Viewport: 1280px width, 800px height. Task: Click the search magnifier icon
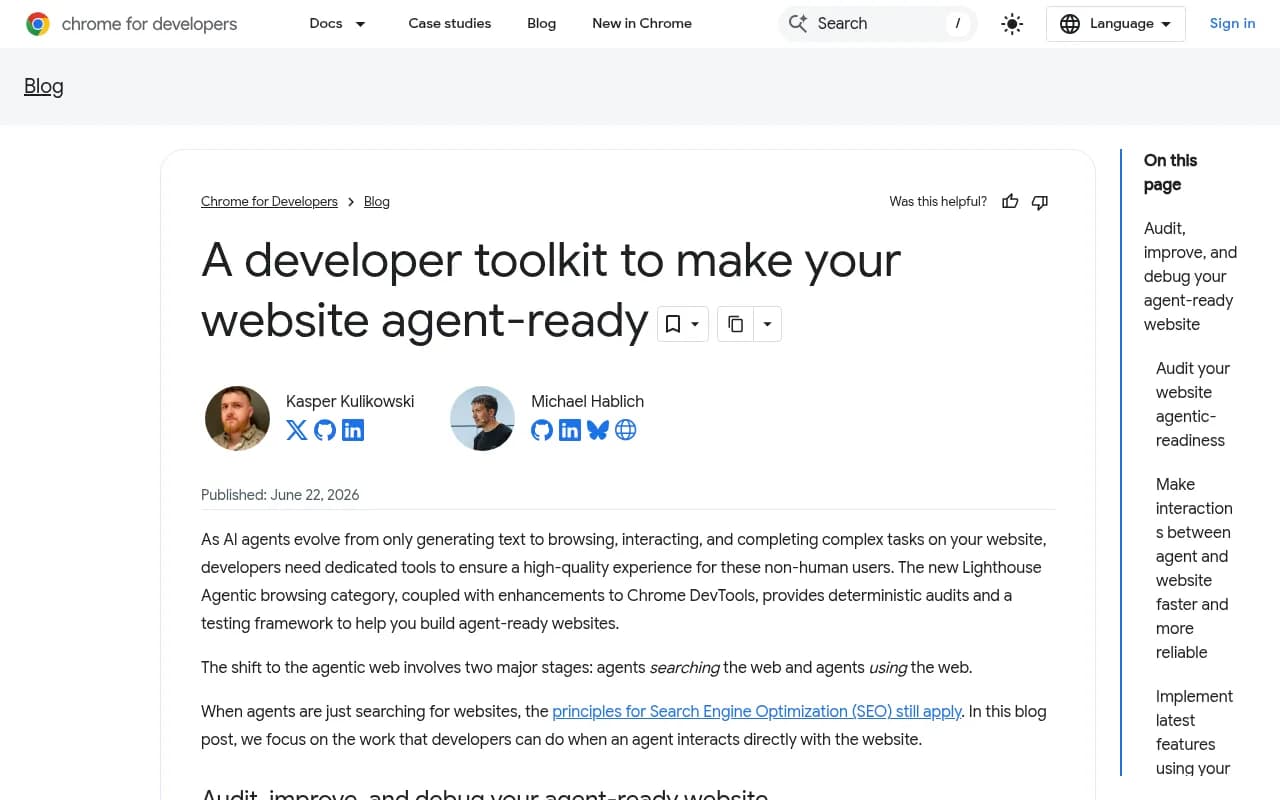tap(797, 23)
